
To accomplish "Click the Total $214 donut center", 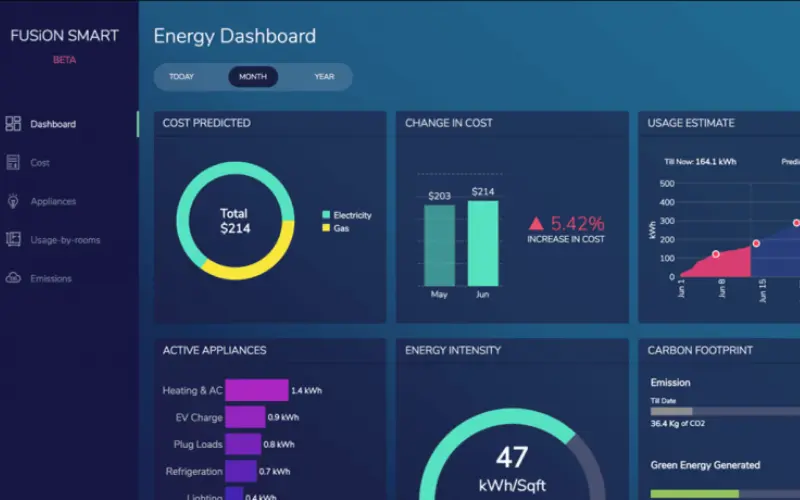I will coord(235,221).
